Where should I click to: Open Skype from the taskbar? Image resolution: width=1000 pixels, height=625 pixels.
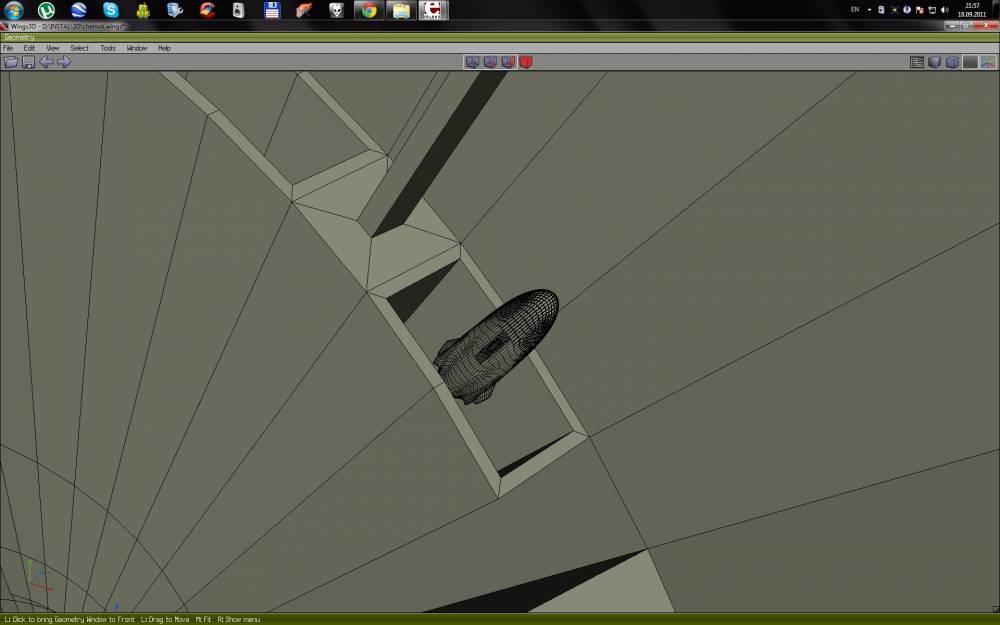pyautogui.click(x=110, y=10)
